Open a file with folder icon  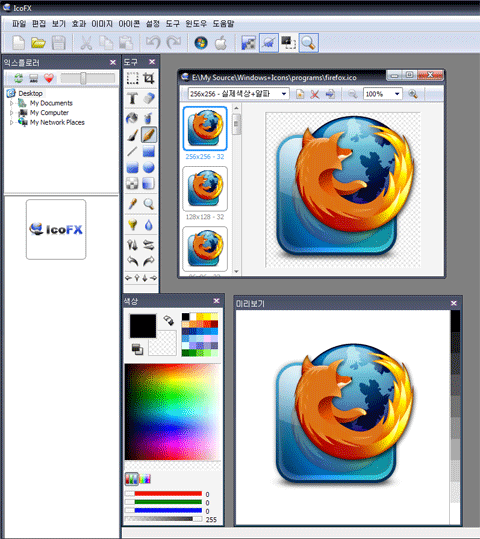pos(38,43)
